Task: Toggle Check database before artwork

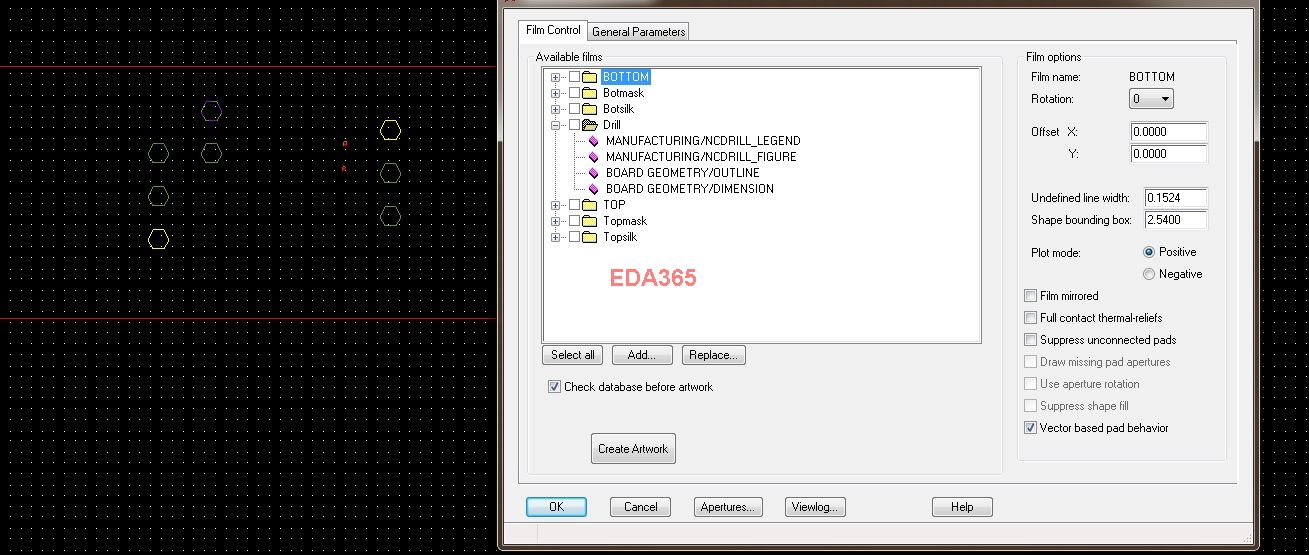Action: click(x=554, y=387)
